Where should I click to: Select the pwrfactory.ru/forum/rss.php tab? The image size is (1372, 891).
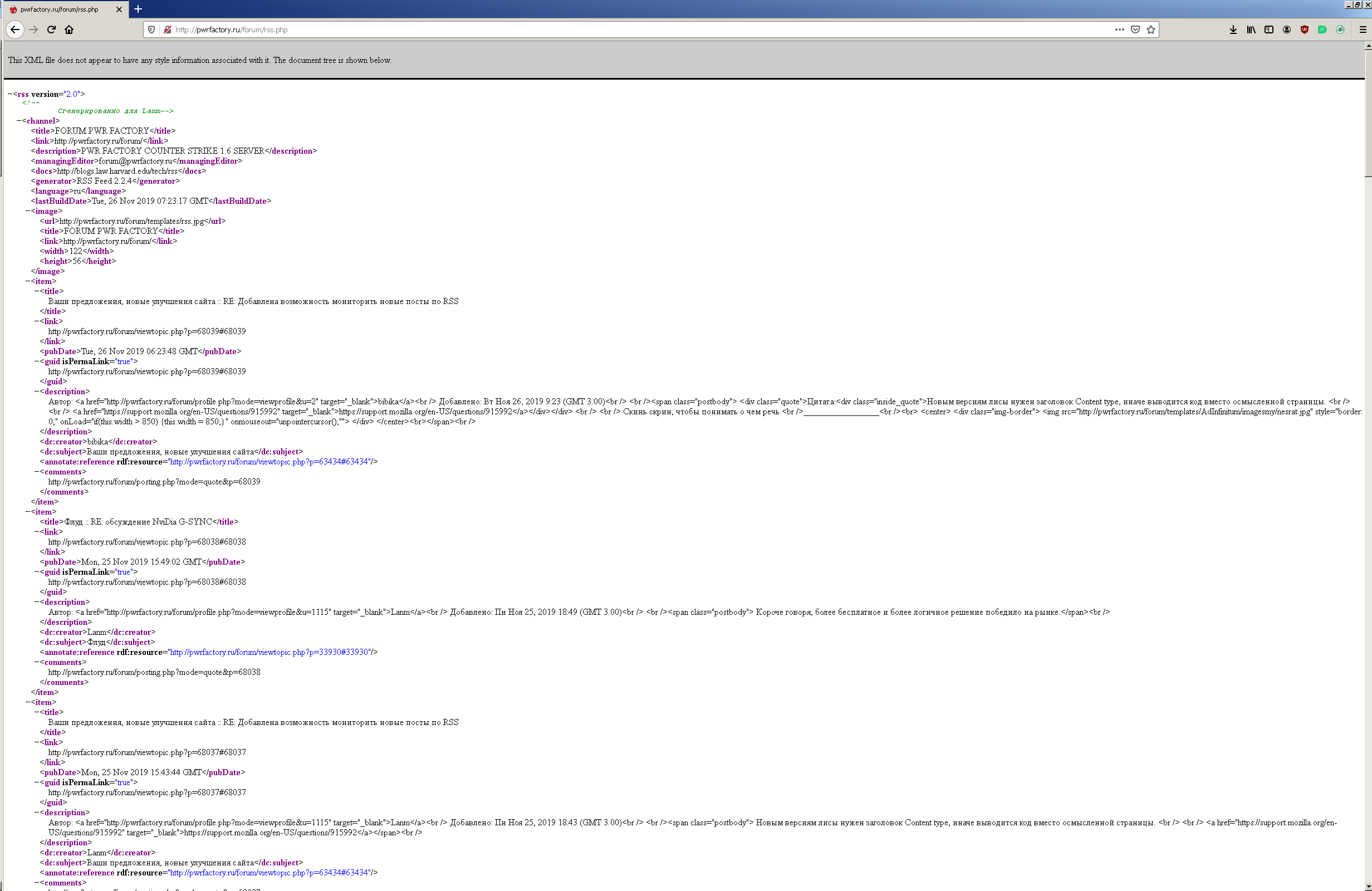[x=60, y=9]
